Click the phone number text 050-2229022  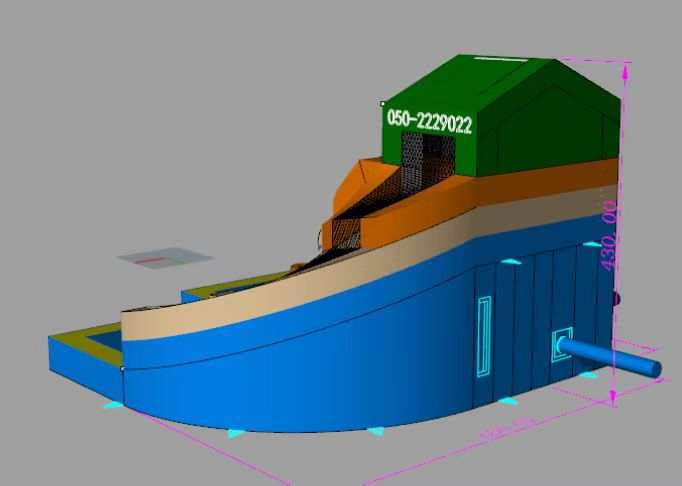coord(429,121)
